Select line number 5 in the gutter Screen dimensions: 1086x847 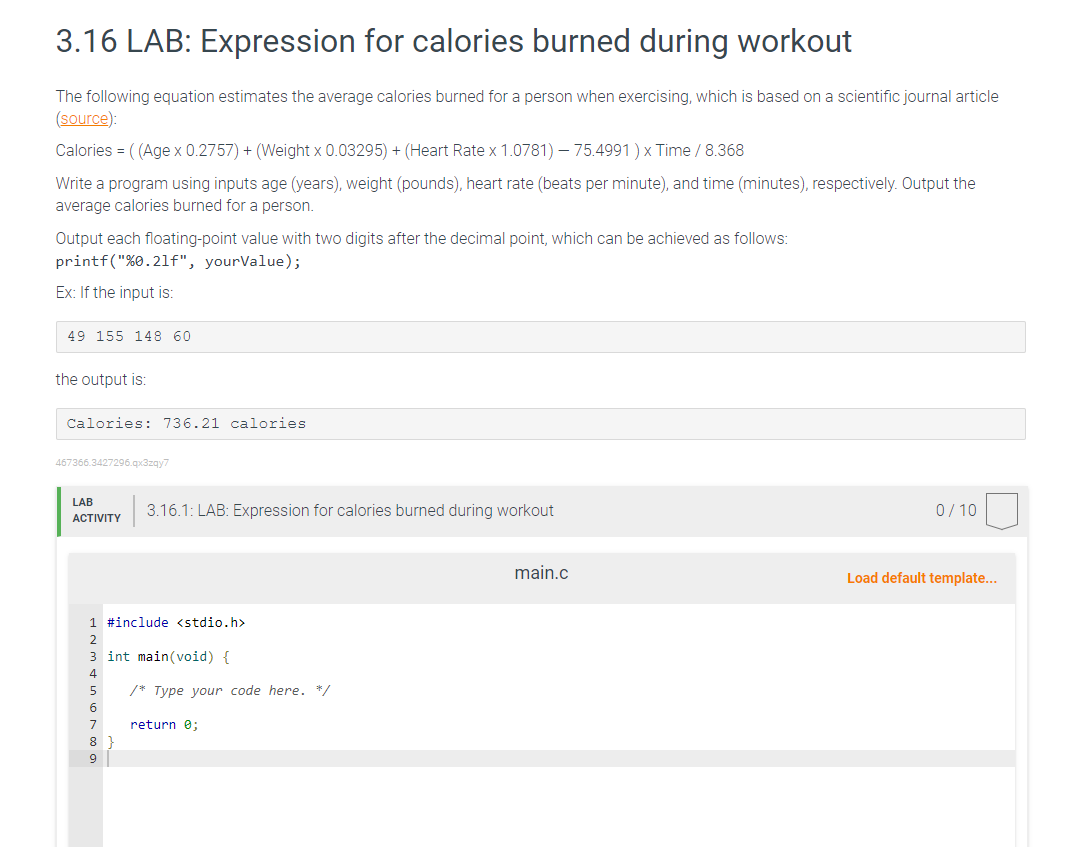(x=93, y=690)
